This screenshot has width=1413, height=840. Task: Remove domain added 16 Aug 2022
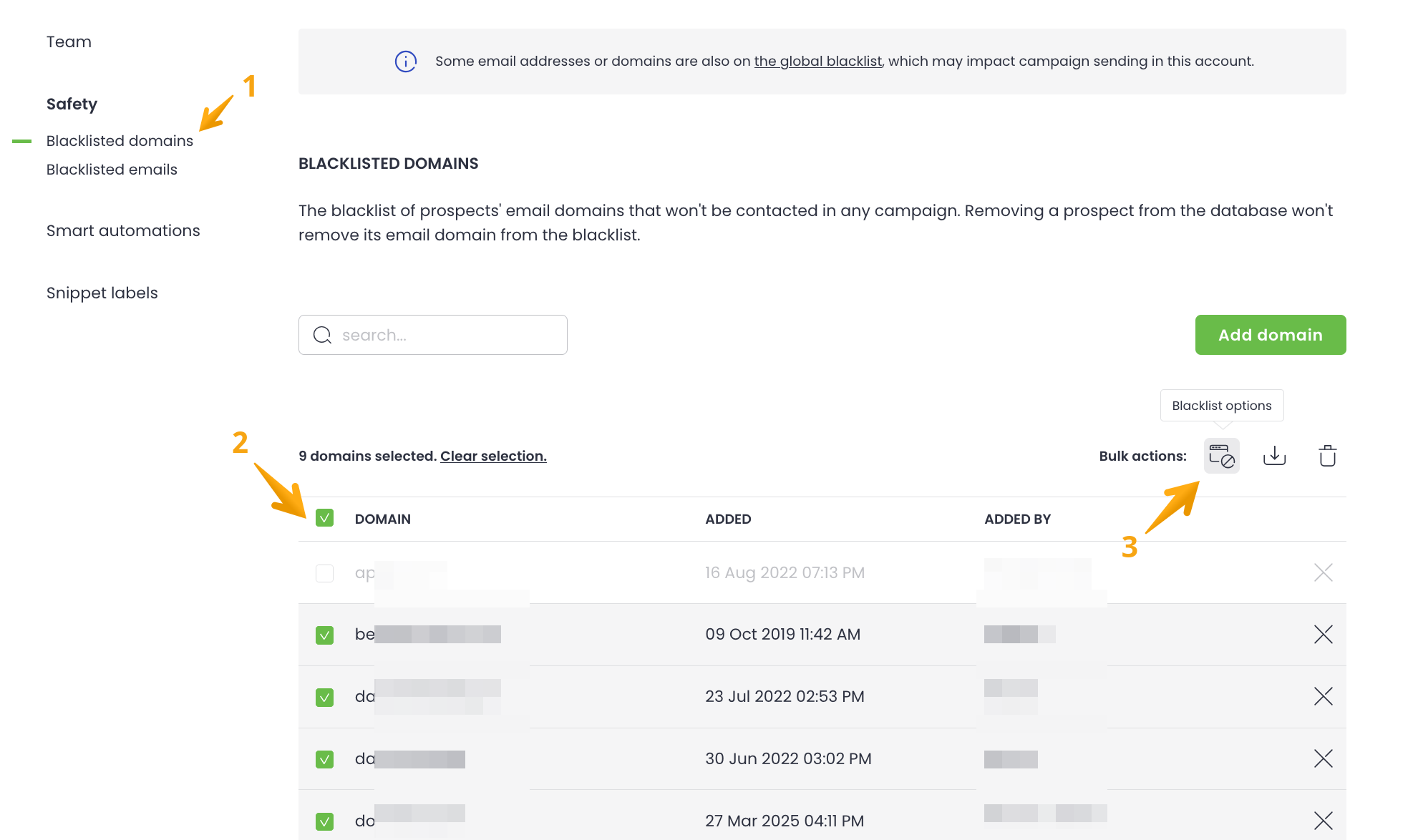pyautogui.click(x=1323, y=572)
